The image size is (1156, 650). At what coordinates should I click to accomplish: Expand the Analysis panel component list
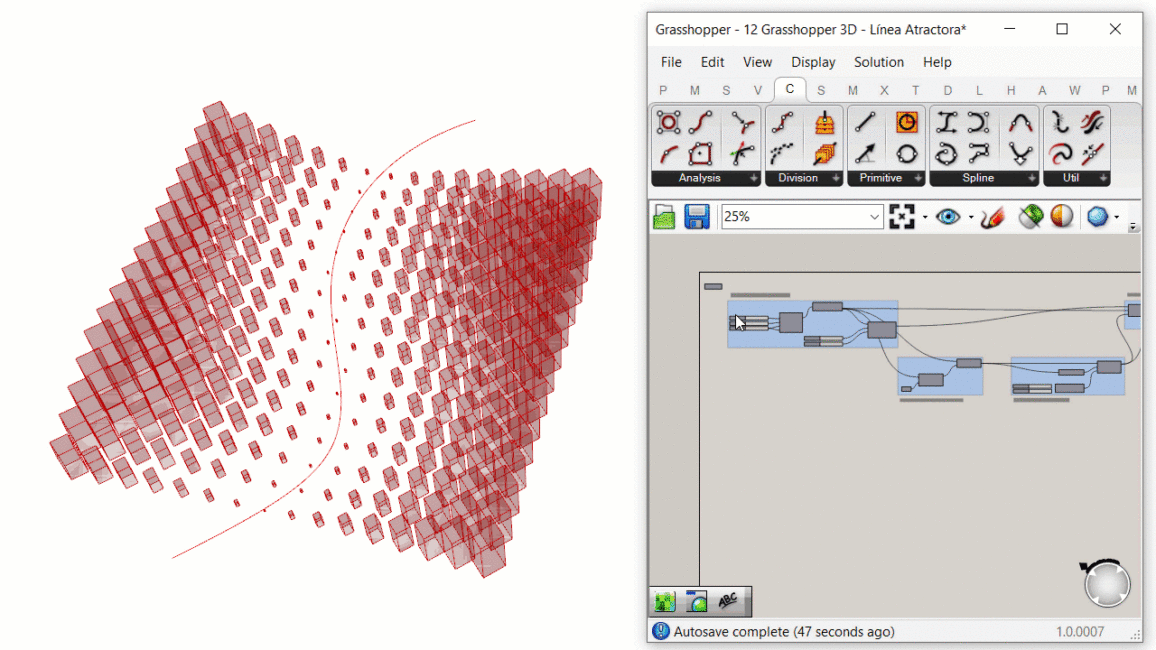tap(754, 178)
